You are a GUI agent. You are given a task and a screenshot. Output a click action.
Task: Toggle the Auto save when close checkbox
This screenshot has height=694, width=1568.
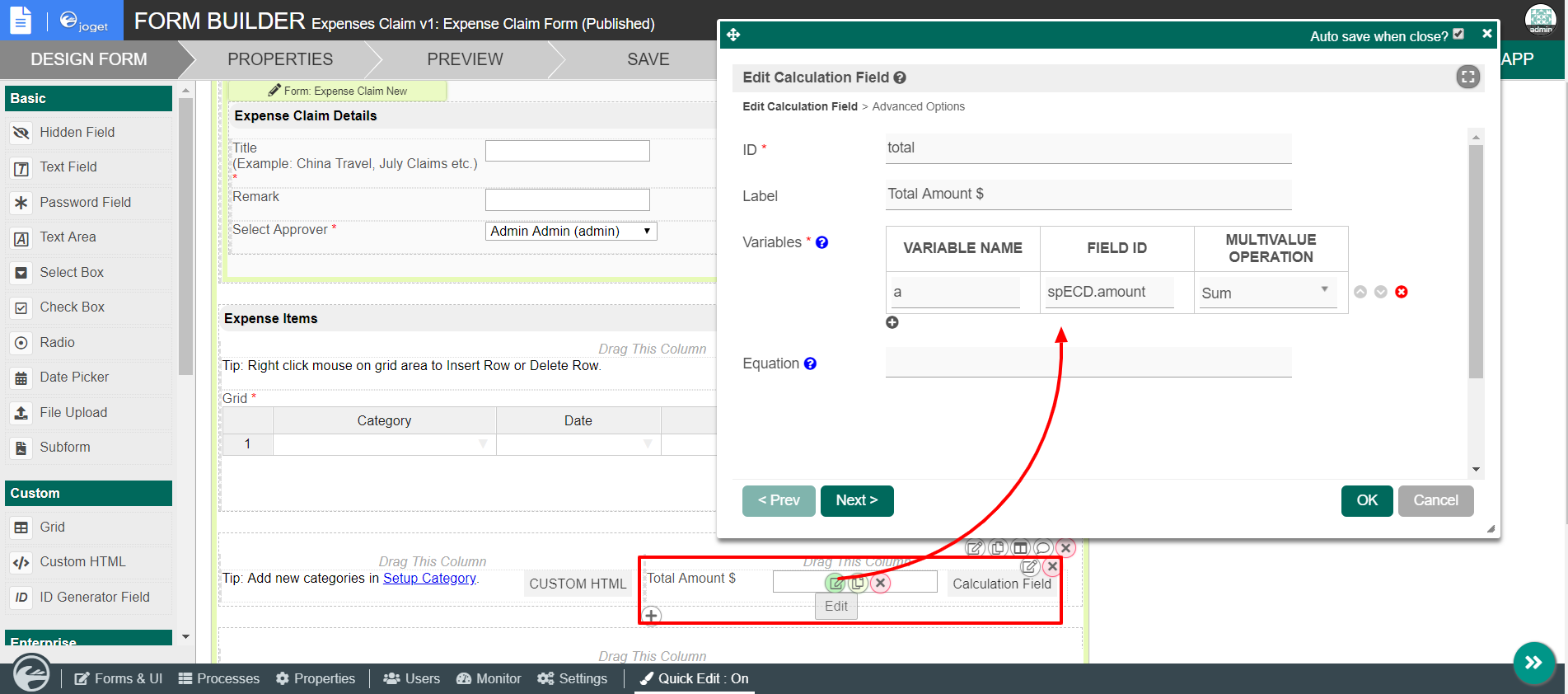(x=1458, y=35)
